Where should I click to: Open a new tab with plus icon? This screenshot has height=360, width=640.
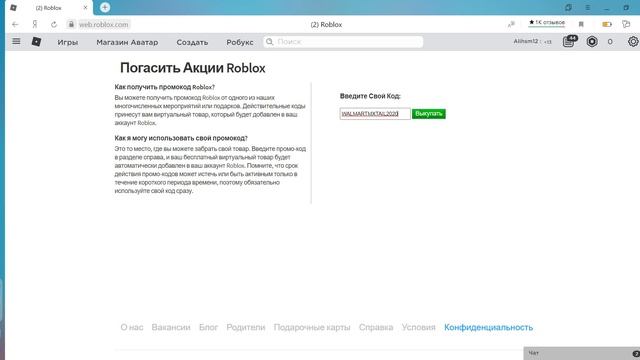[105, 7]
